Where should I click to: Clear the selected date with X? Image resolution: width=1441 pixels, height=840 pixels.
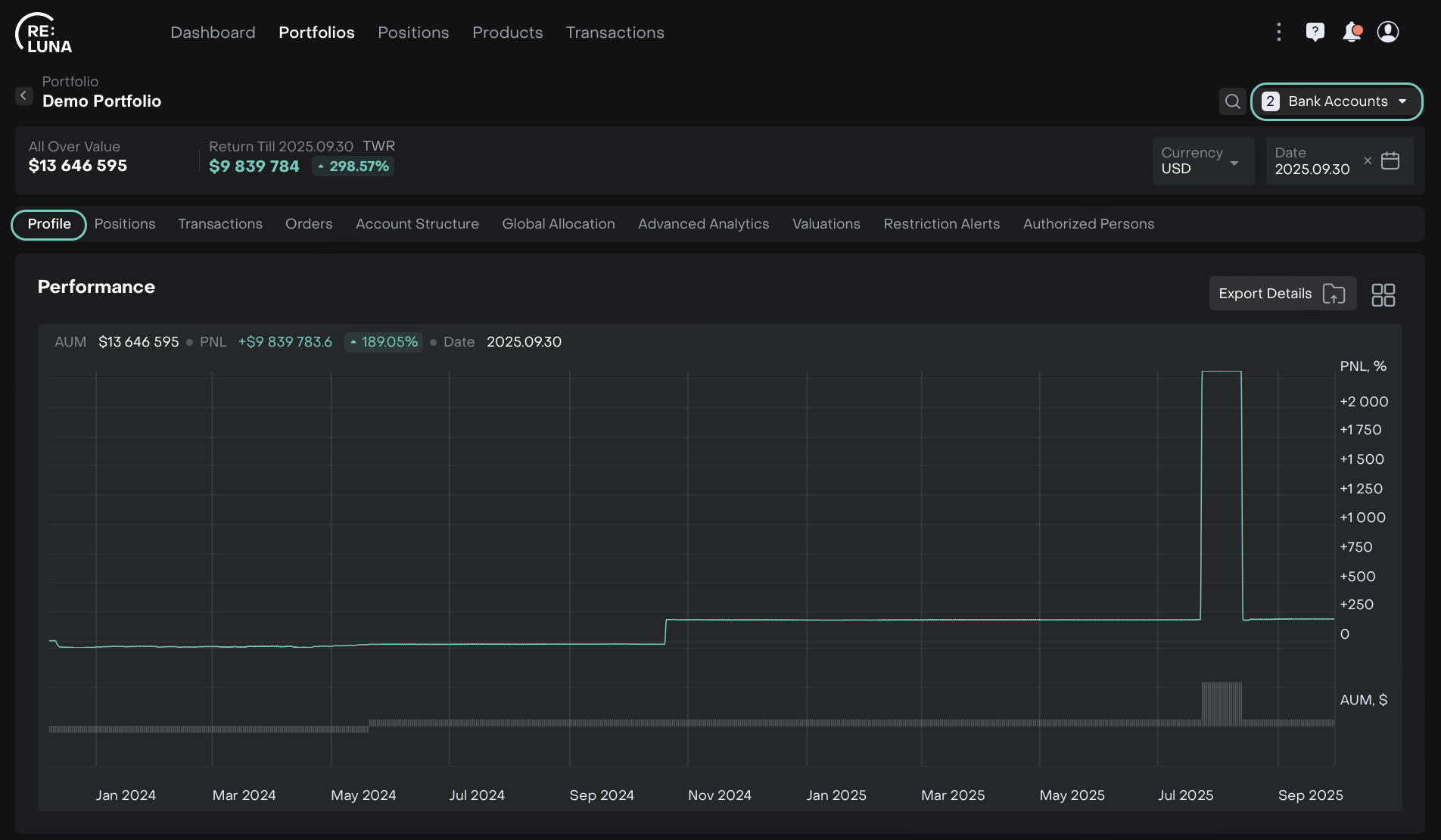coord(1367,160)
